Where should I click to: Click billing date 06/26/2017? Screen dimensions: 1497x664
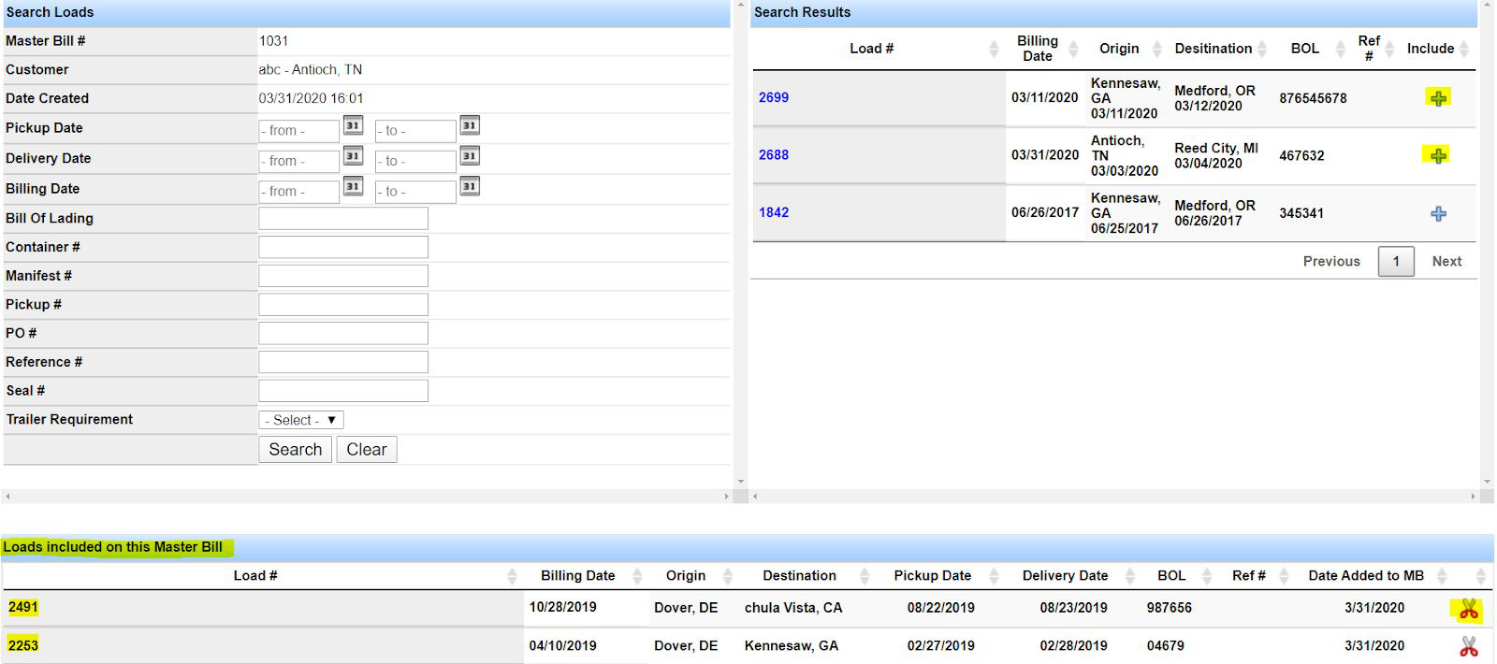1045,213
